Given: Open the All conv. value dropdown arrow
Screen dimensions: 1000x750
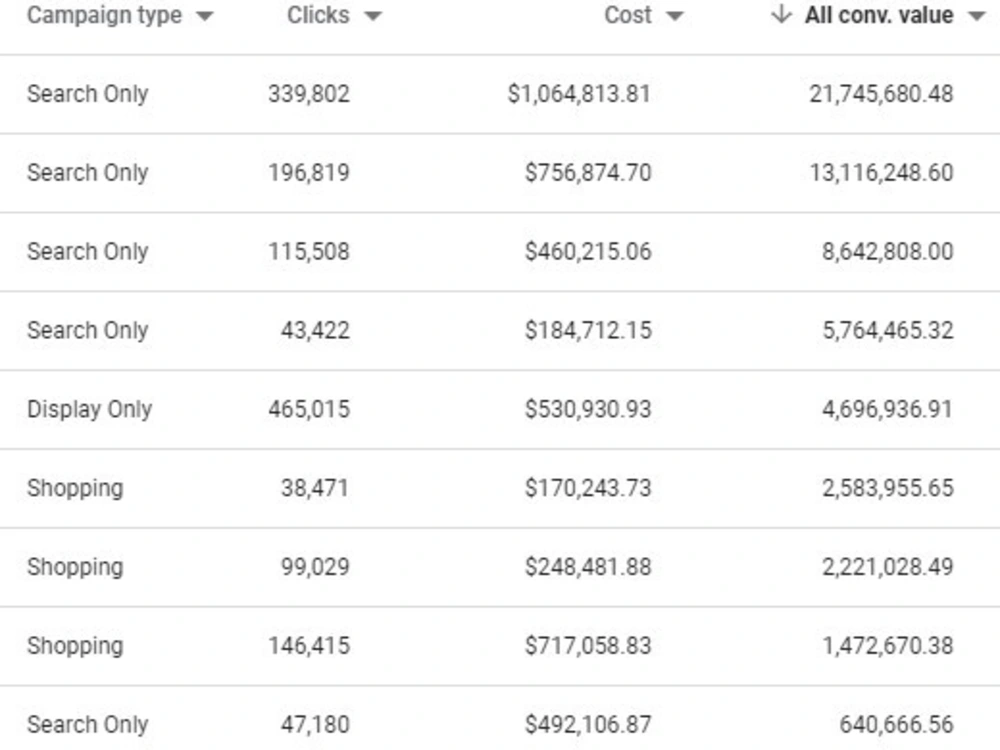Looking at the screenshot, I should click(977, 17).
